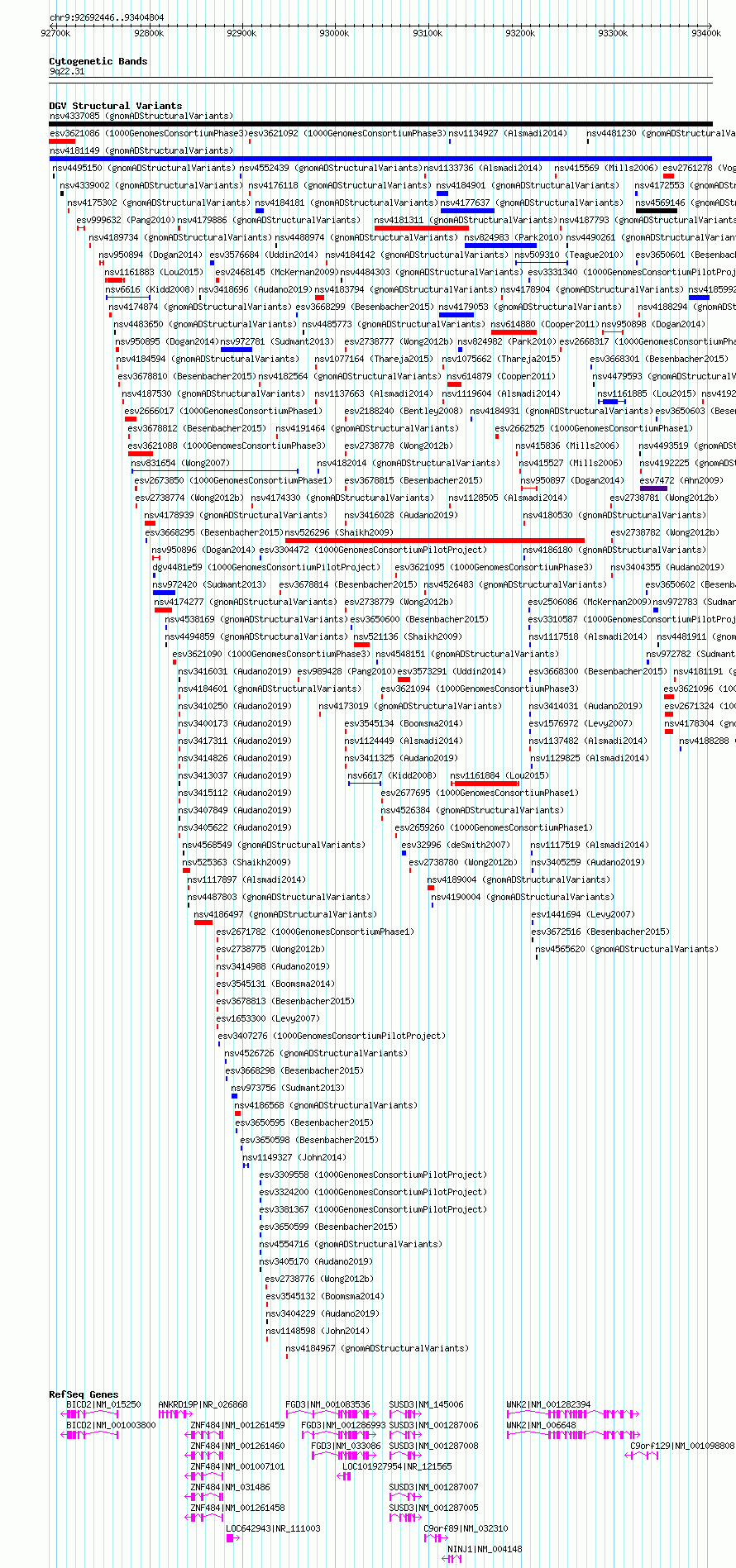Select the red bar under nsv1161884 (Lou2015)
Image resolution: width=736 pixels, height=1568 pixels.
(485, 784)
